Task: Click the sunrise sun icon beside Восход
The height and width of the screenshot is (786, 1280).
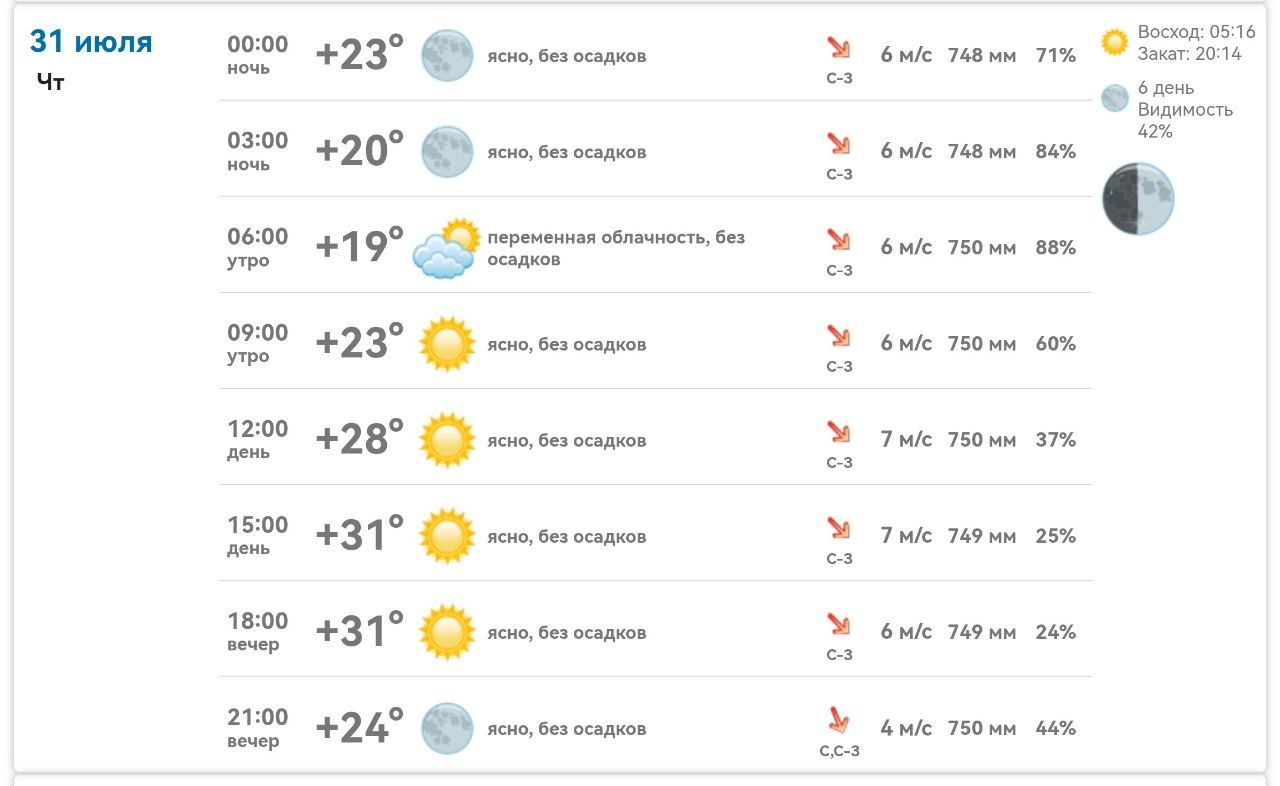Action: pos(1114,42)
